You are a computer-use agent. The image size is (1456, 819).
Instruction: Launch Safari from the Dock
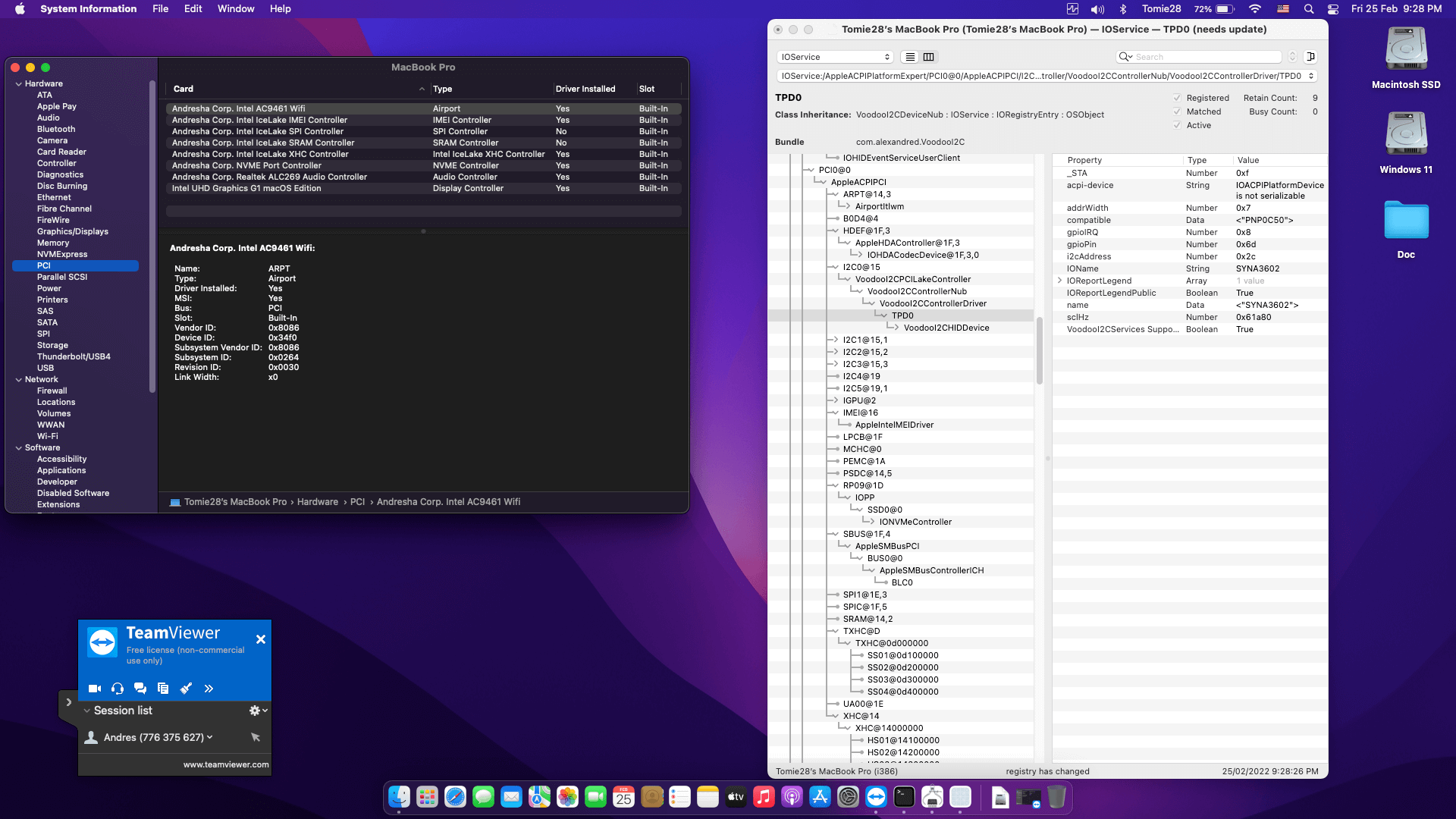(455, 797)
